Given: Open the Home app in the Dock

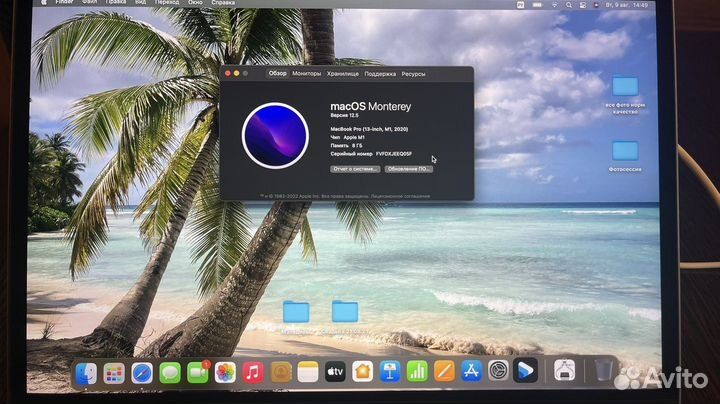Looking at the screenshot, I should (362, 371).
